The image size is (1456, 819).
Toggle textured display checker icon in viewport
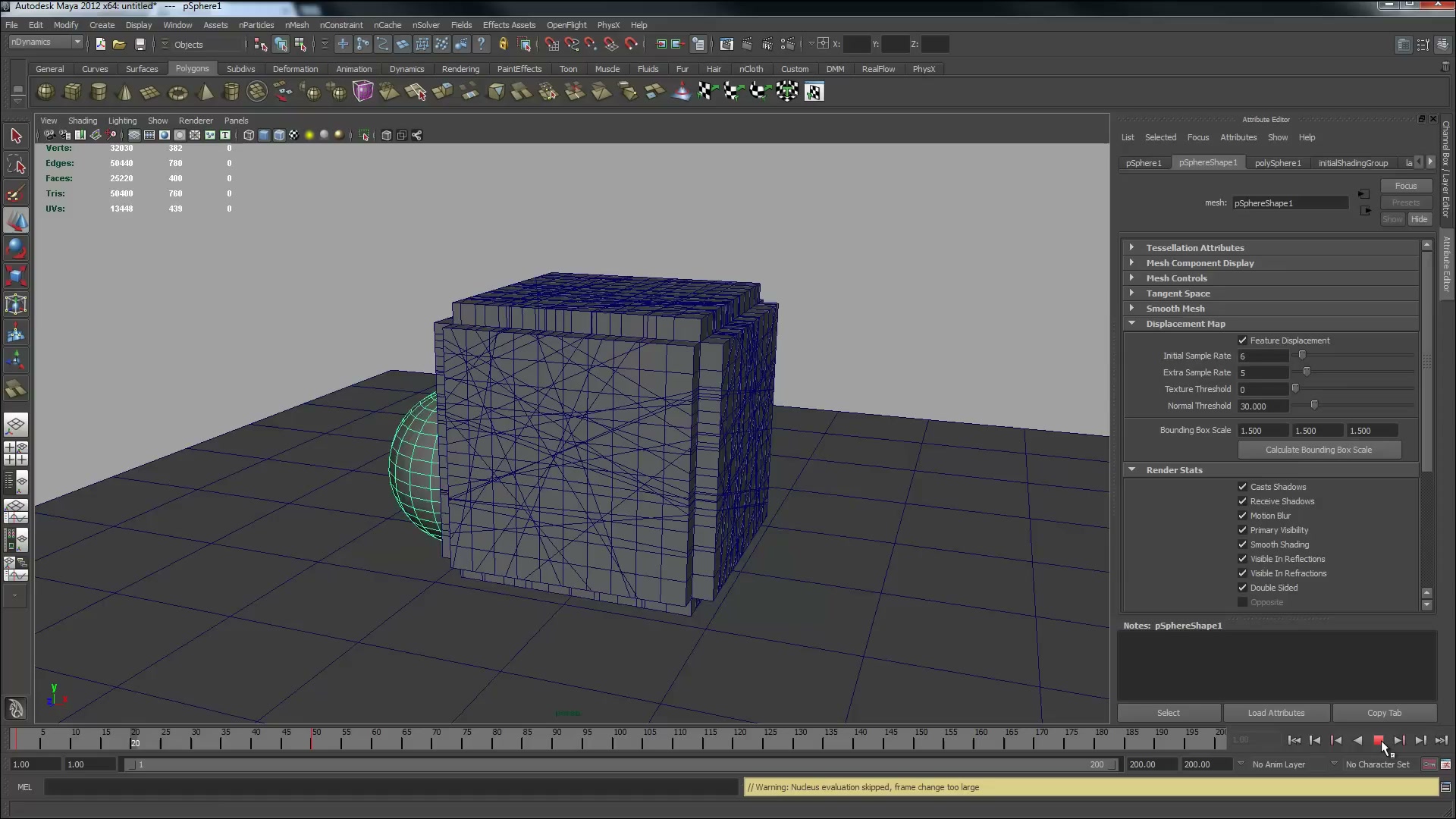click(294, 135)
